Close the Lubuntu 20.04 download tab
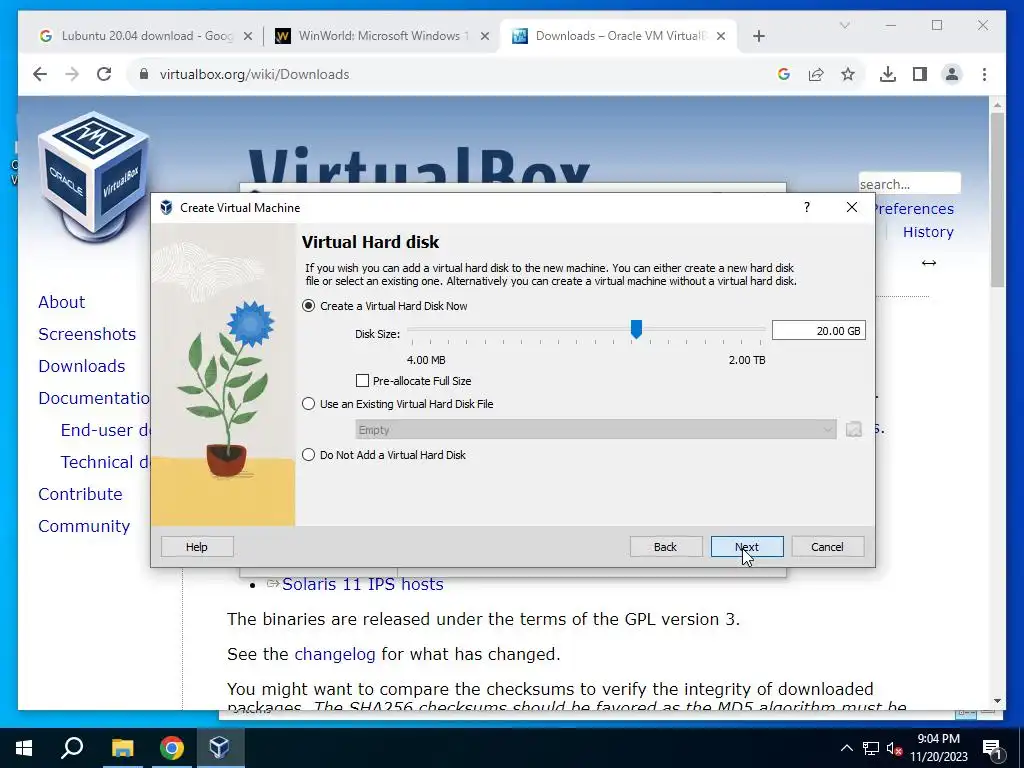This screenshot has width=1024, height=768. [248, 36]
